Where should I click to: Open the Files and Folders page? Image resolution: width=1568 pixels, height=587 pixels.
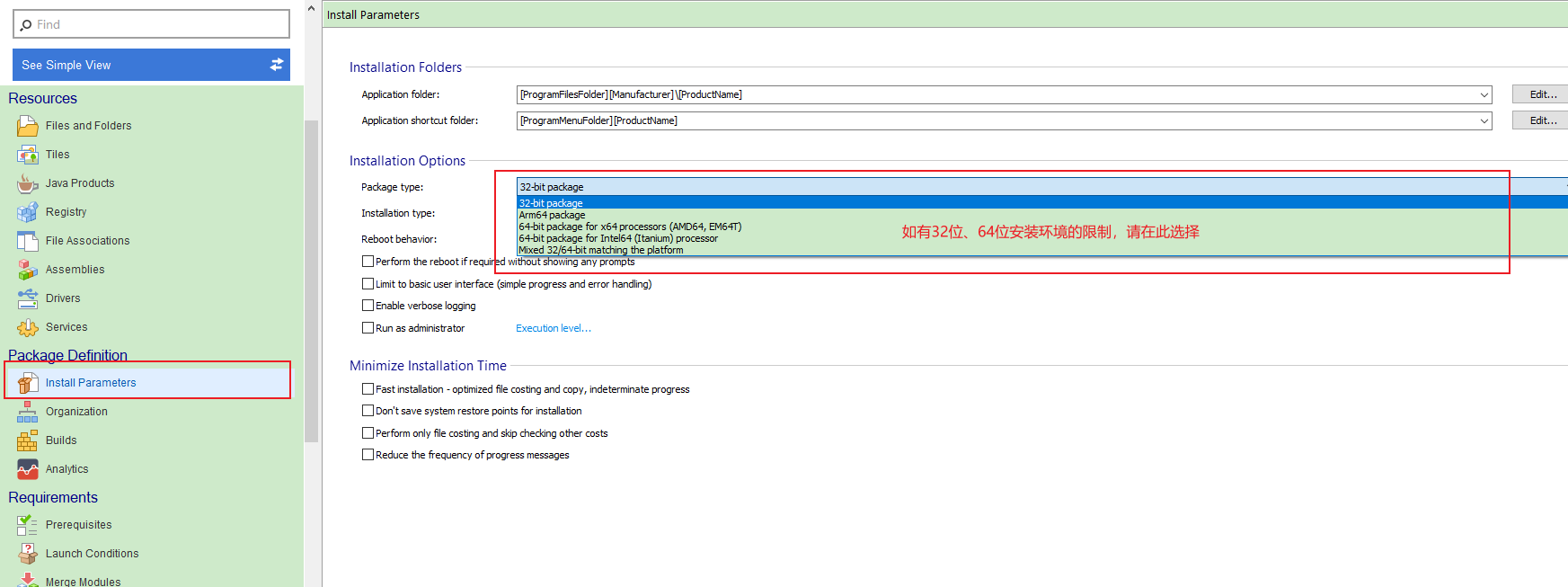pos(88,126)
